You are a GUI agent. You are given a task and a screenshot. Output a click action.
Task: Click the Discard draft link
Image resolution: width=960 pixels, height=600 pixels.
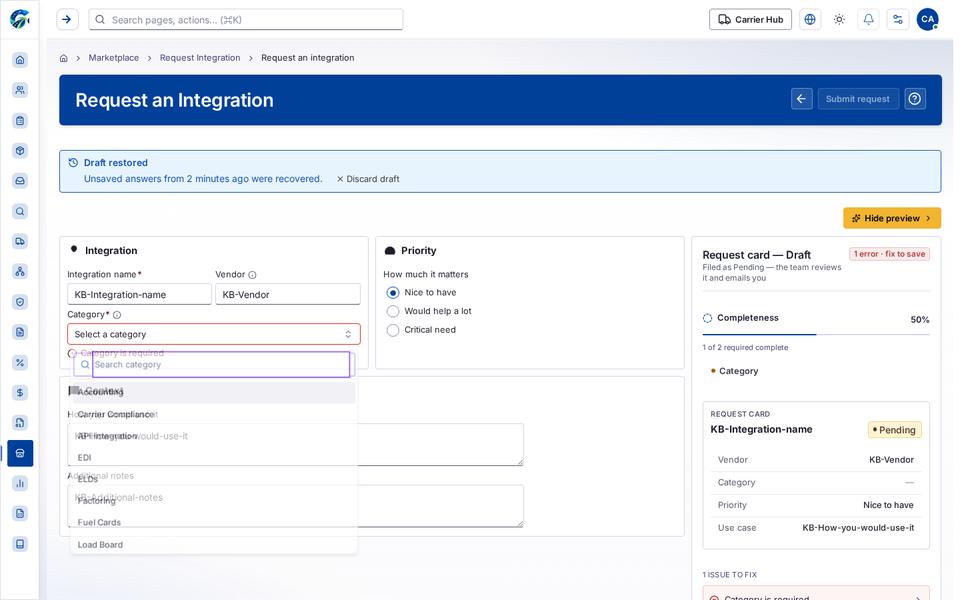coord(368,179)
